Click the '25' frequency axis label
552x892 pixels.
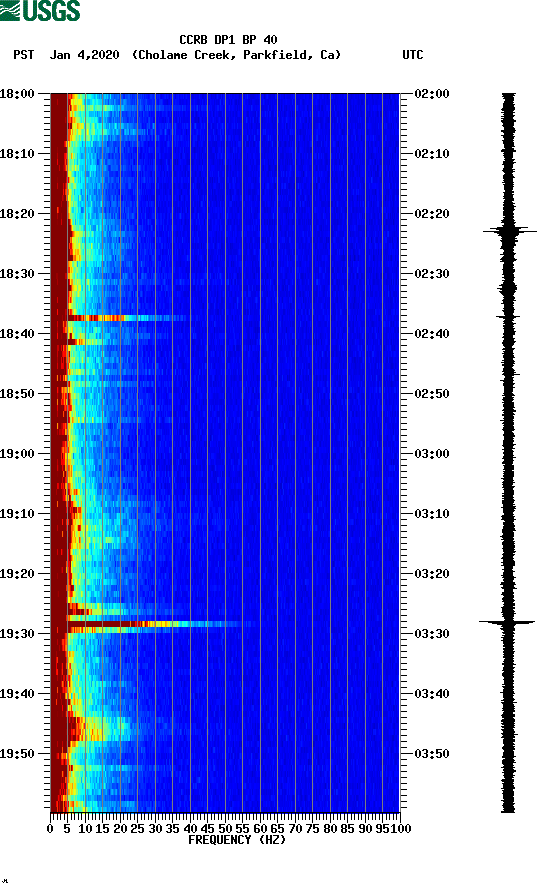[x=138, y=828]
